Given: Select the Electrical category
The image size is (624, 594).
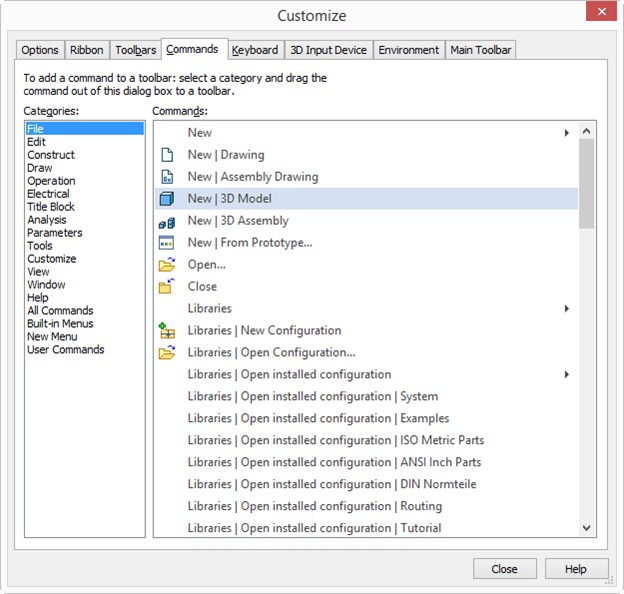Looking at the screenshot, I should [x=48, y=194].
